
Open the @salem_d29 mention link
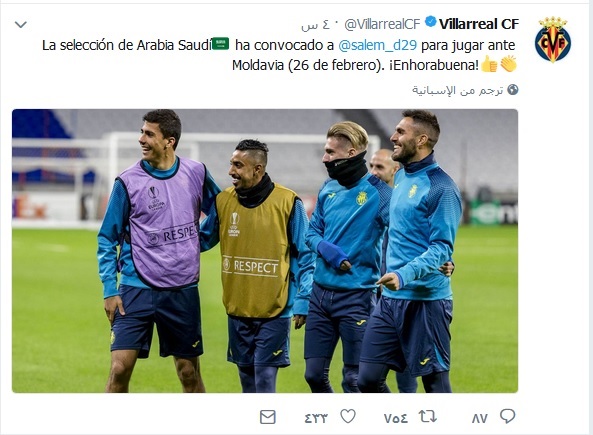pyautogui.click(x=377, y=45)
